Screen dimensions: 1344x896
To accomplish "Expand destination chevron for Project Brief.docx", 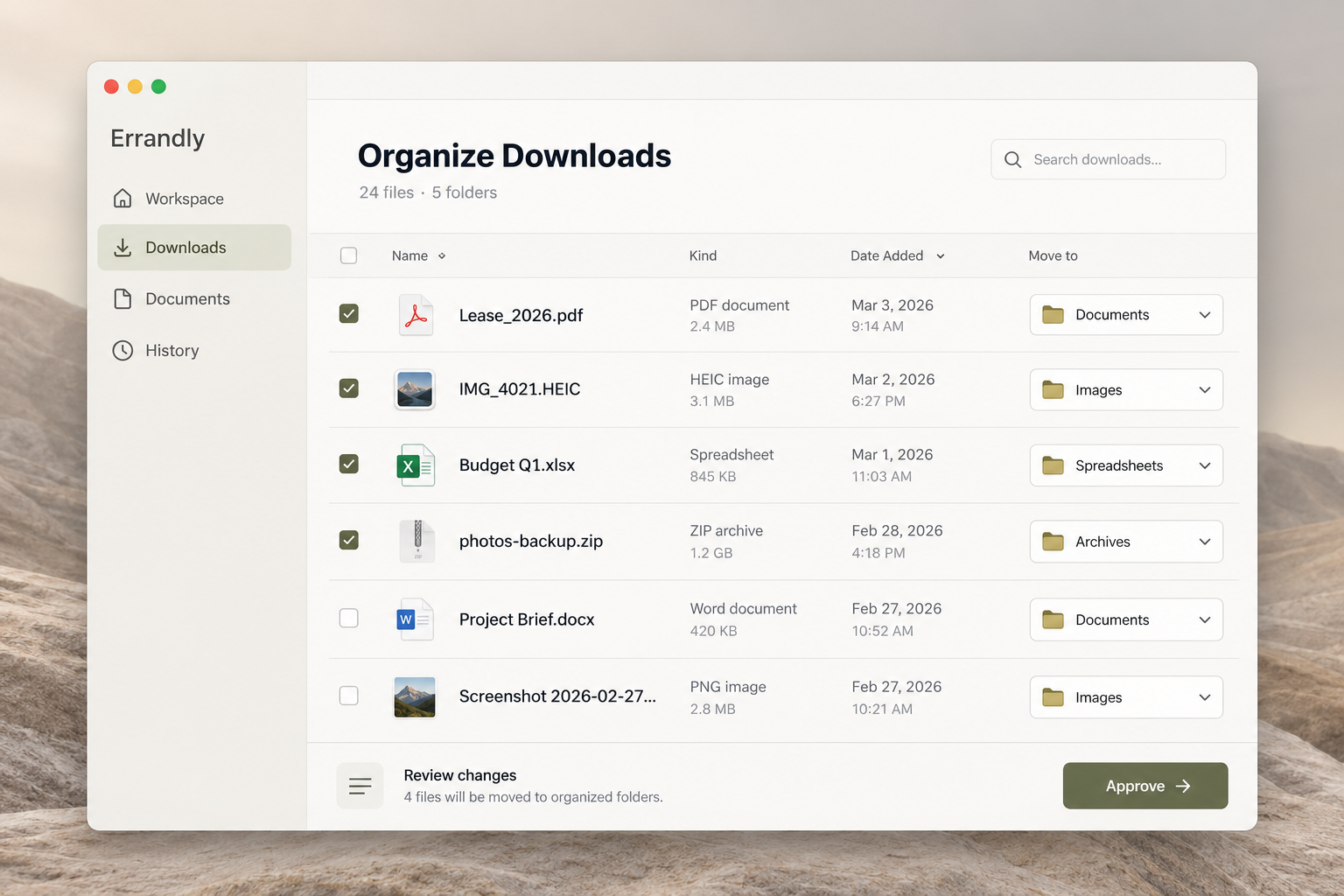I will click(1205, 619).
